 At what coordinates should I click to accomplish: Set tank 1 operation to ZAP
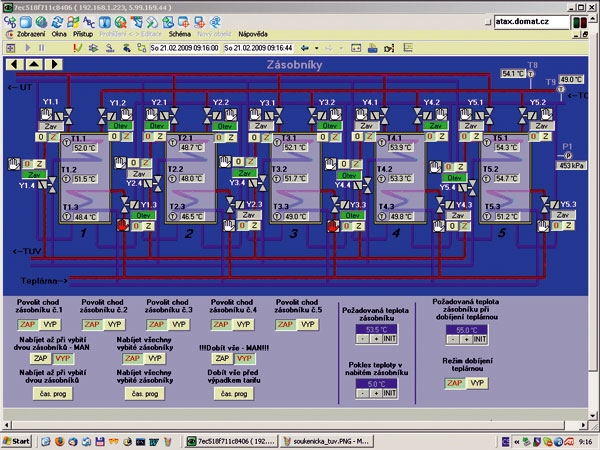coord(28,324)
